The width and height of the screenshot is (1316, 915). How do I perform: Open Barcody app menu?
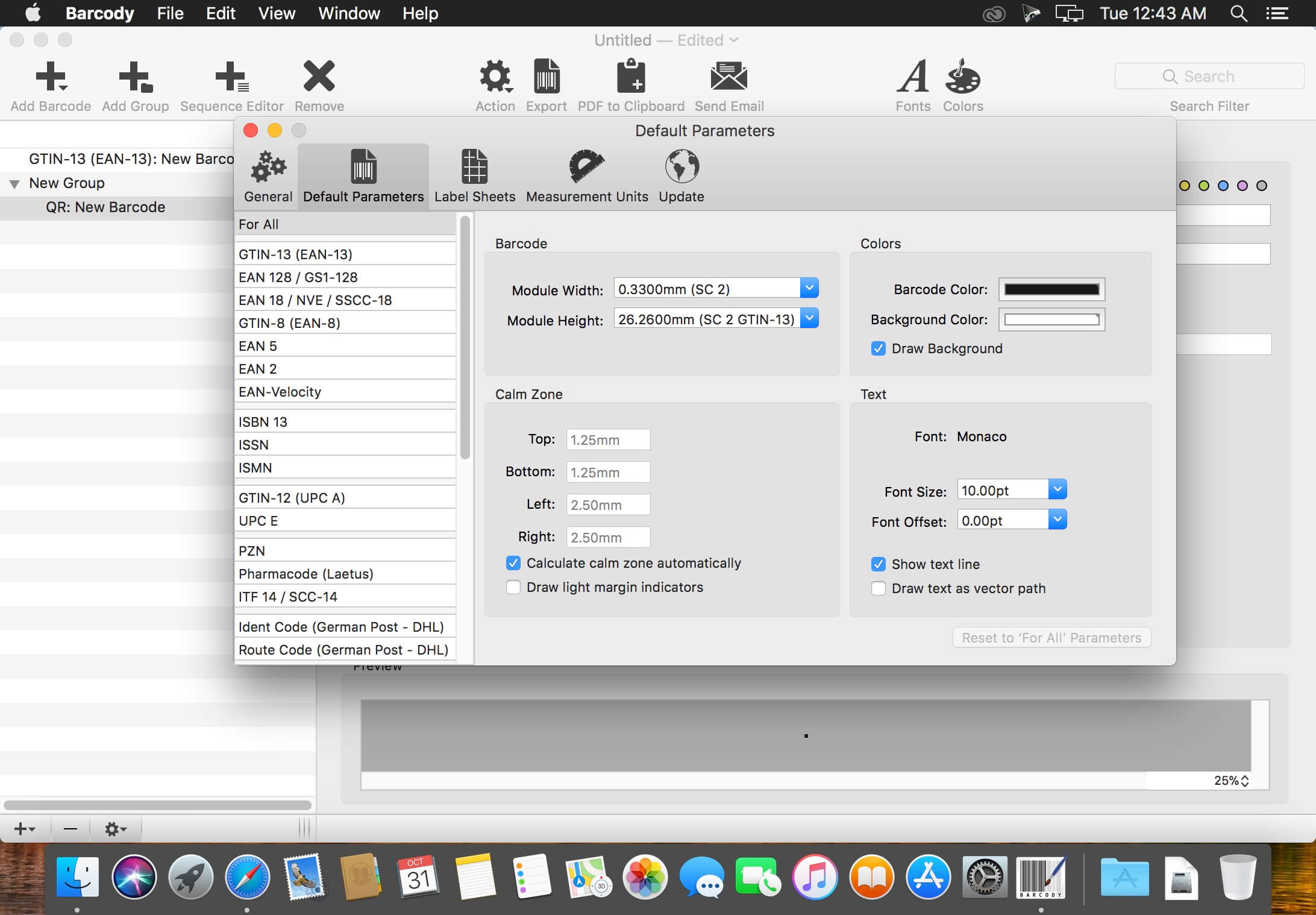pos(99,13)
